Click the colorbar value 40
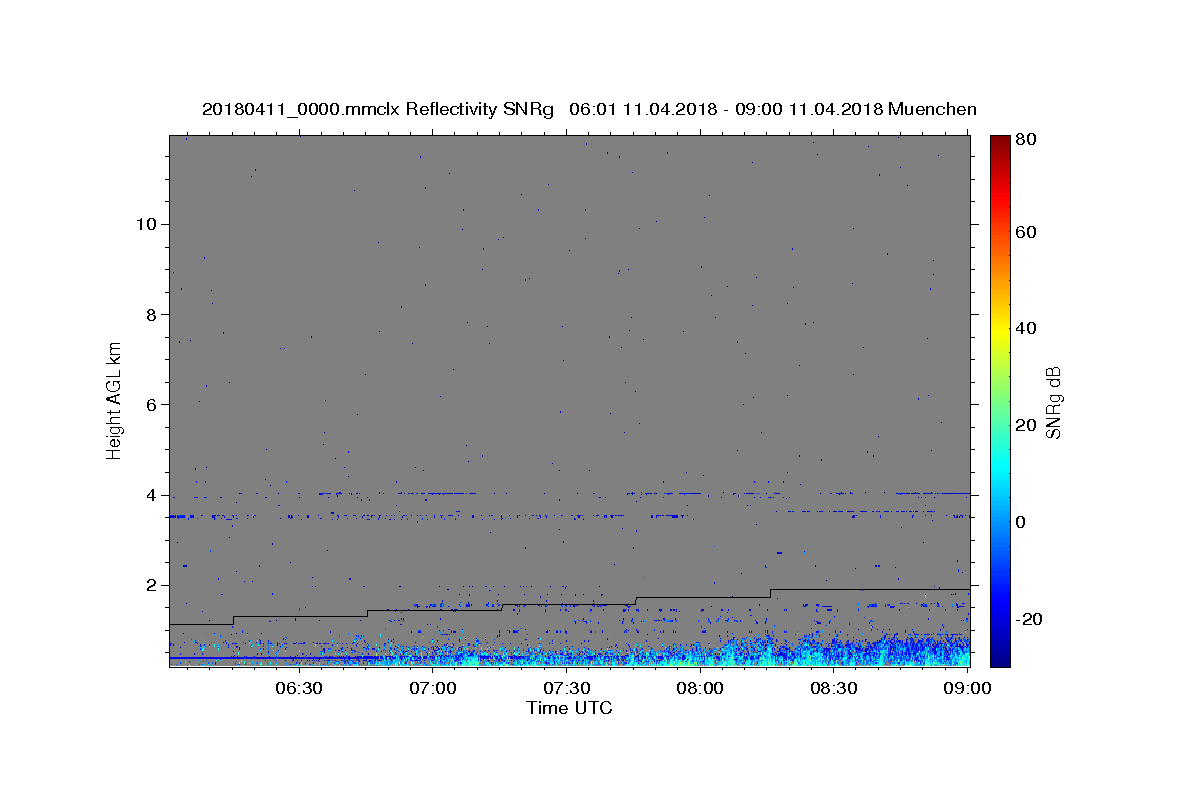The image size is (1200, 800). 1025,328
